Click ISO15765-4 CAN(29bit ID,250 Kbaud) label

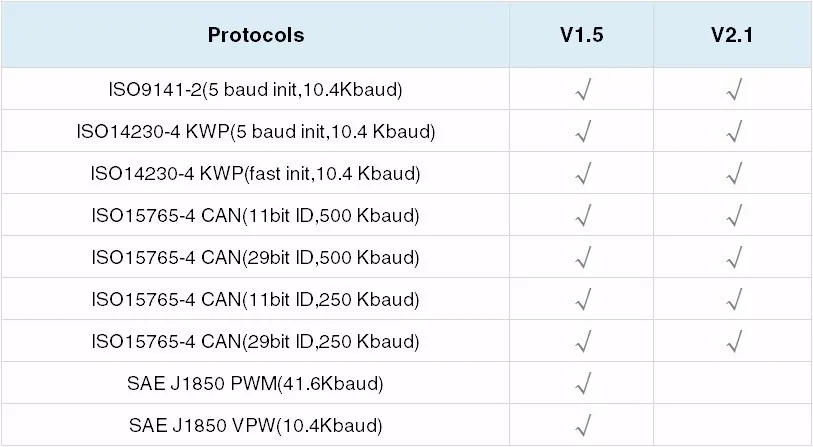pyautogui.click(x=255, y=341)
